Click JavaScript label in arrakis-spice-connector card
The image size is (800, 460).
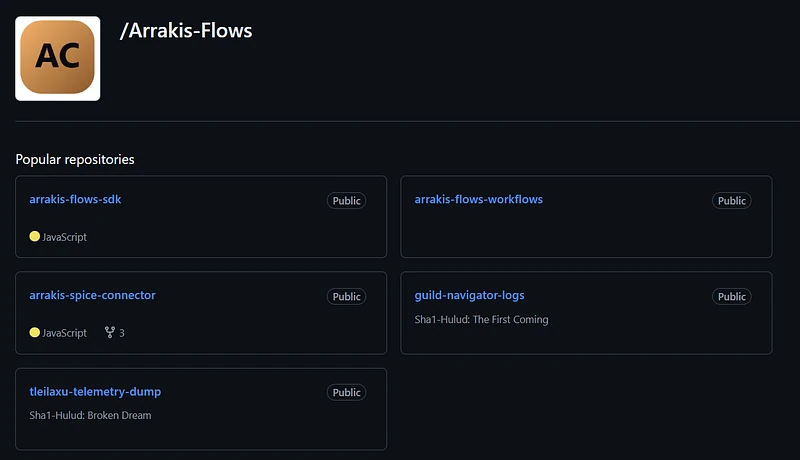tap(64, 333)
